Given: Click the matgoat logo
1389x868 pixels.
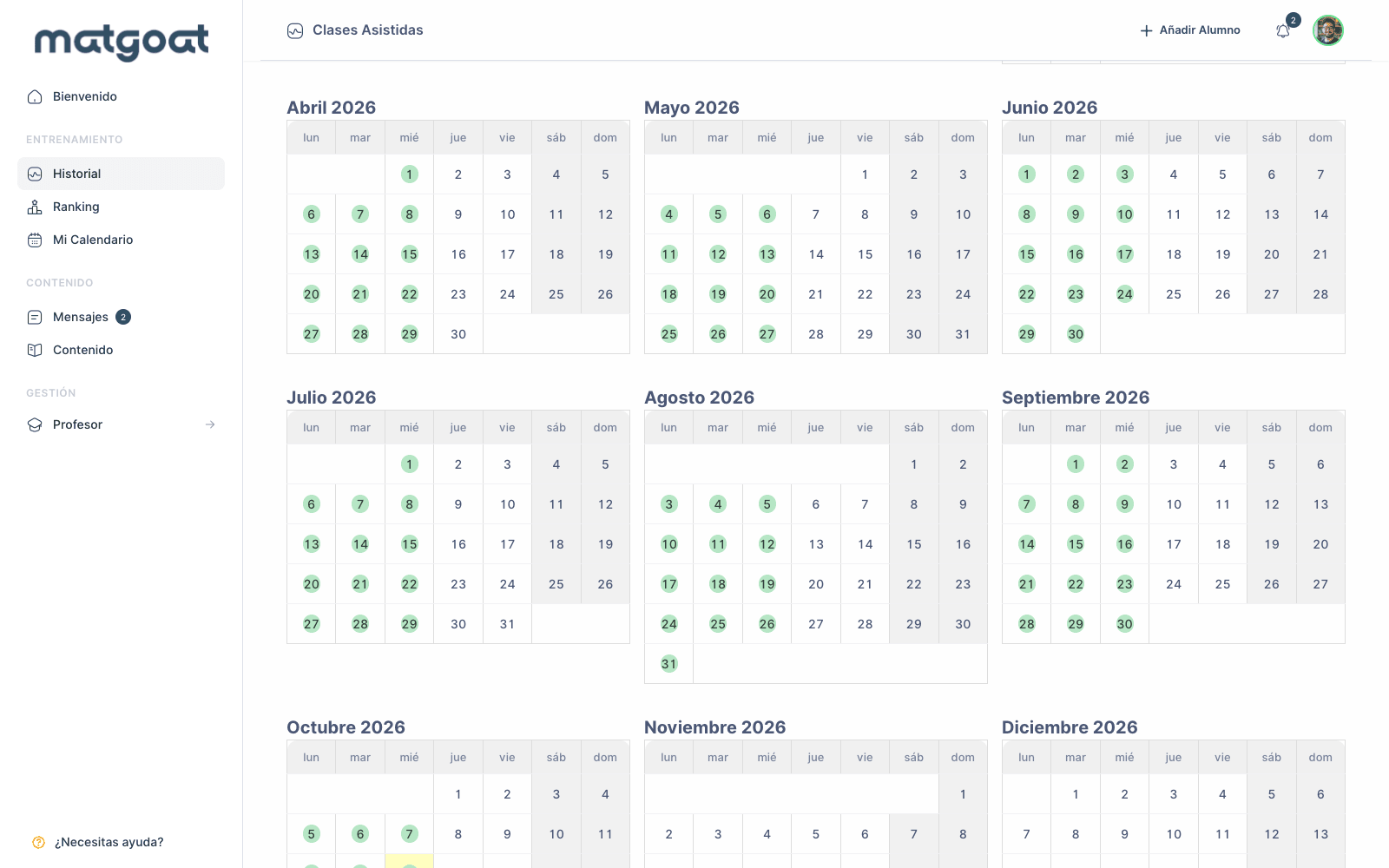Looking at the screenshot, I should (122, 43).
